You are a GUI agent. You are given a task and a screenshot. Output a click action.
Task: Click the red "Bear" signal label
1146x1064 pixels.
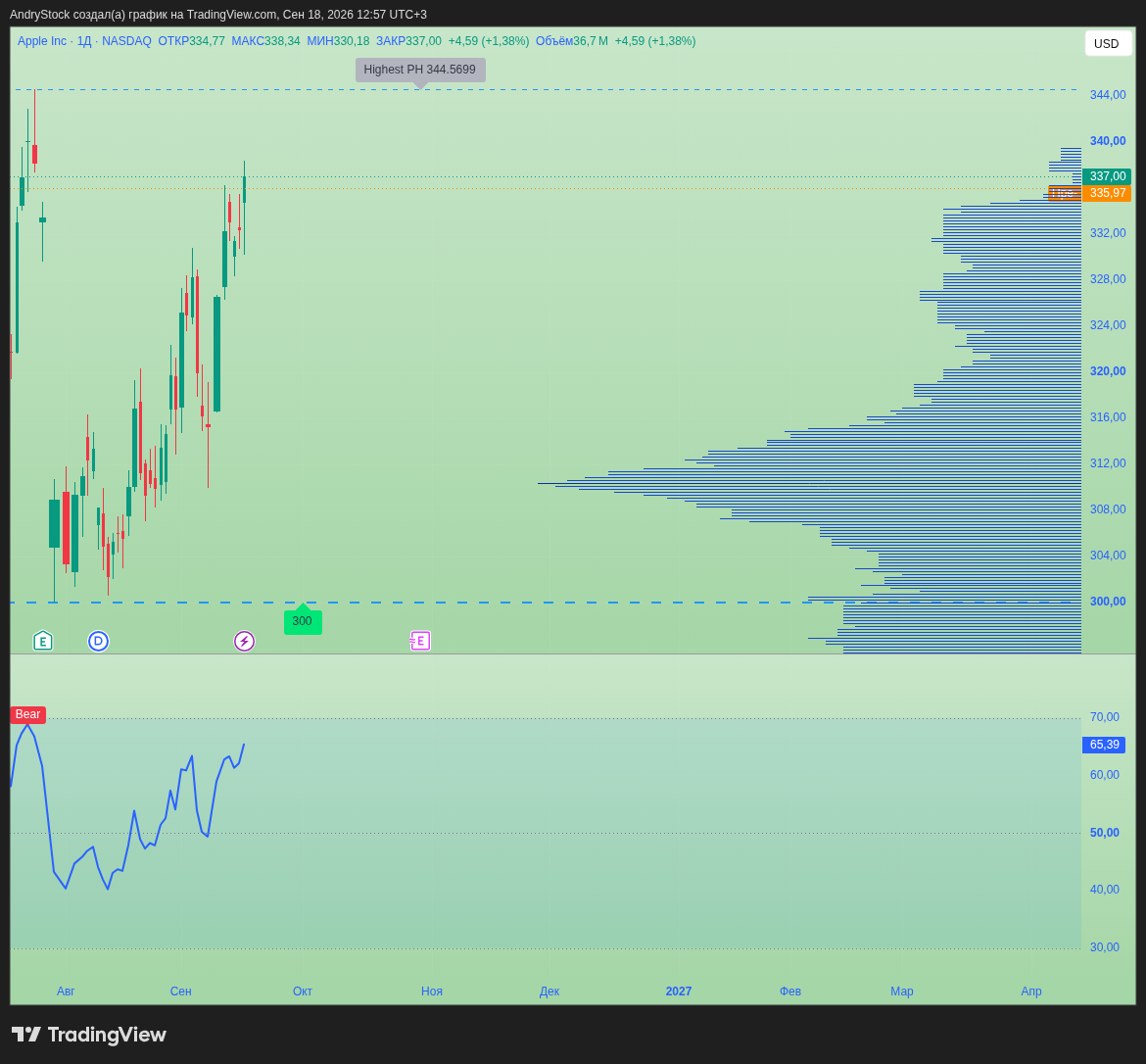27,714
